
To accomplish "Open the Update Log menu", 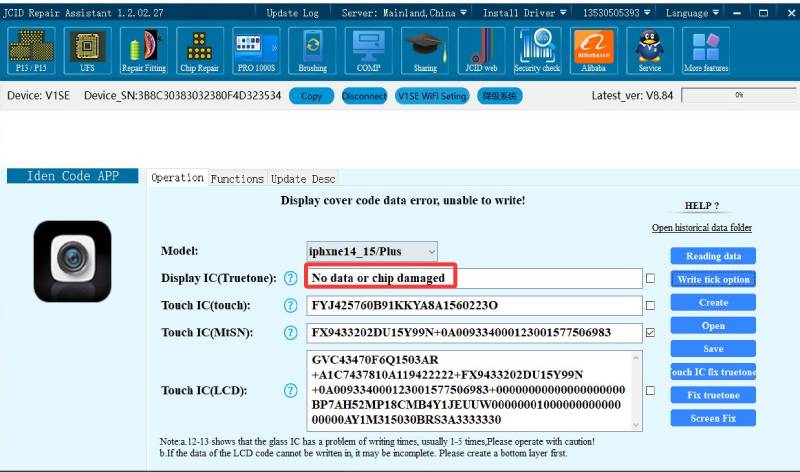I will pos(292,13).
